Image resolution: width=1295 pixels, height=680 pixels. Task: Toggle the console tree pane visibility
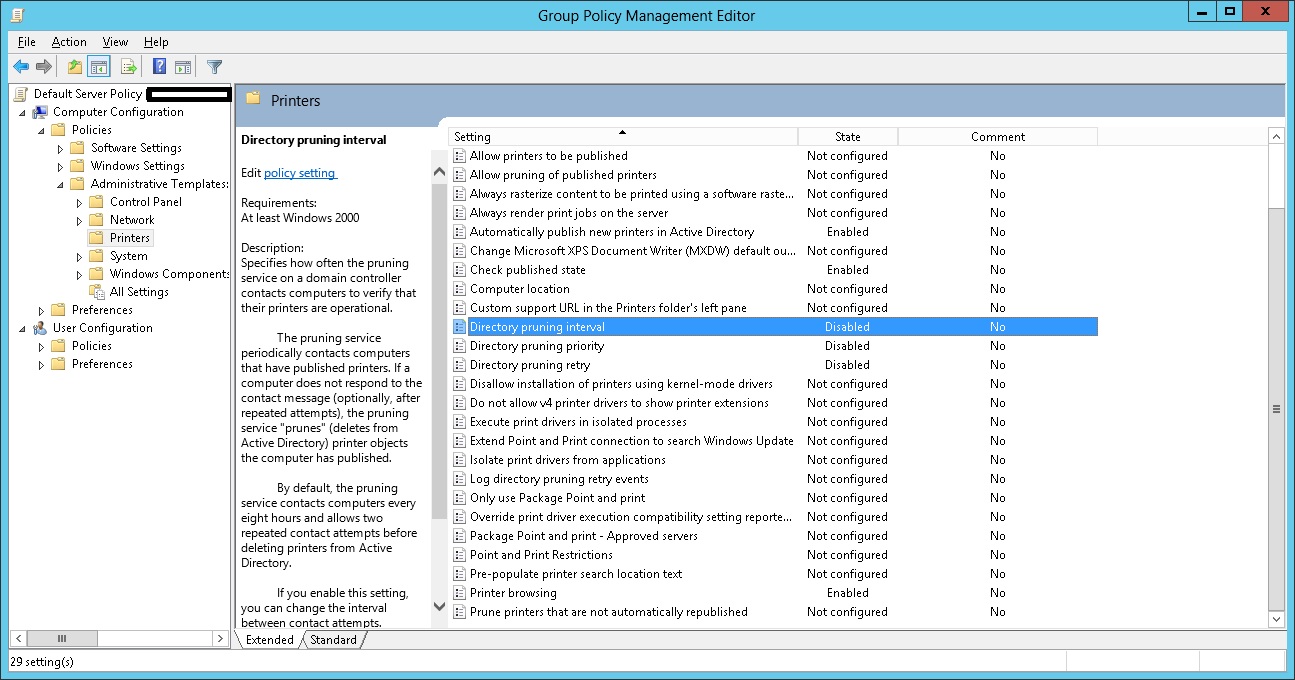pyautogui.click(x=97, y=66)
